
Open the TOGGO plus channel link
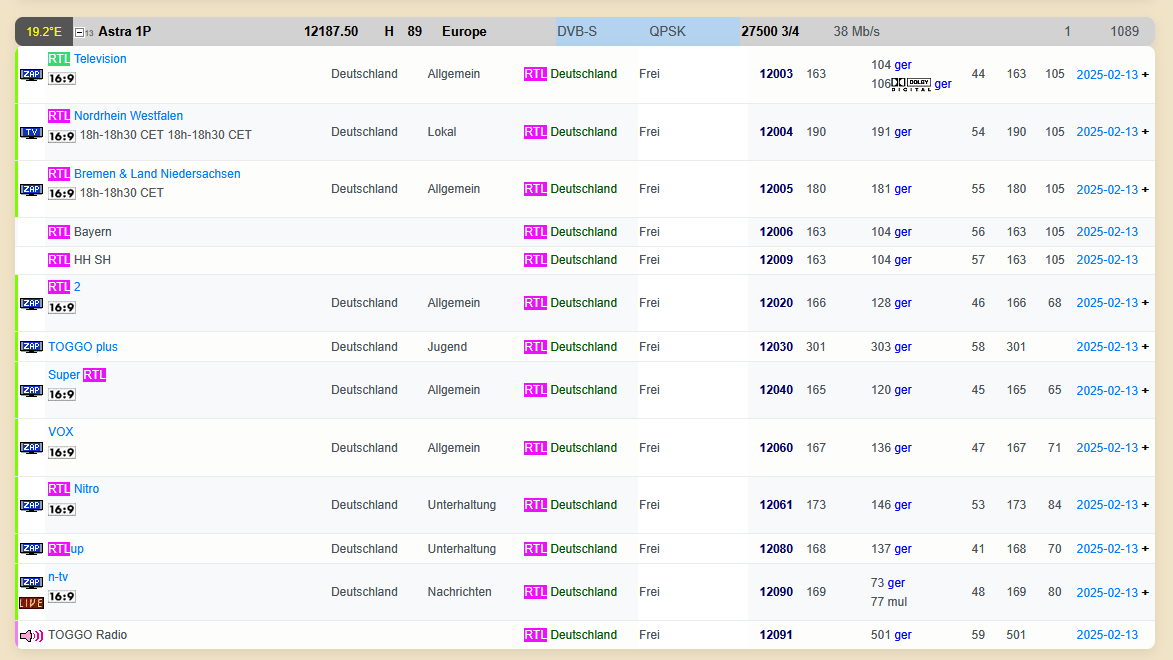[83, 346]
